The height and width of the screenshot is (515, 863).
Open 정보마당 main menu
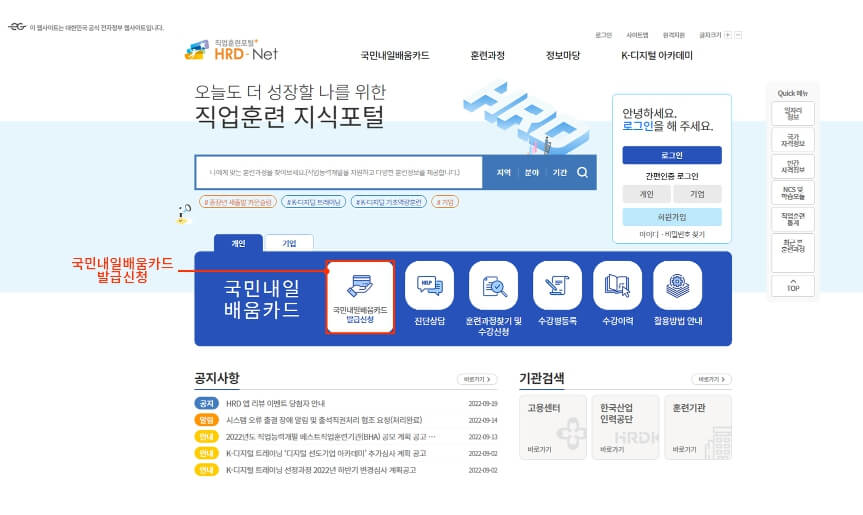(x=562, y=56)
